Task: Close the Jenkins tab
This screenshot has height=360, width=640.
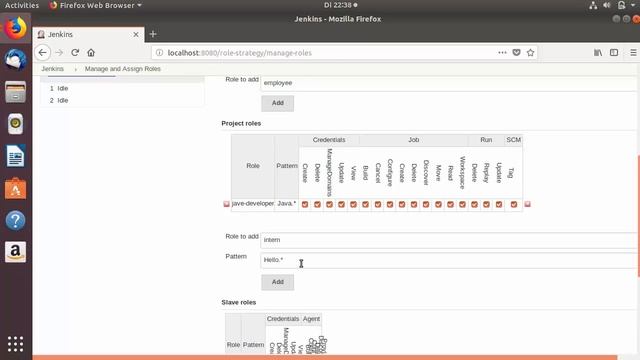Action: click(x=136, y=35)
